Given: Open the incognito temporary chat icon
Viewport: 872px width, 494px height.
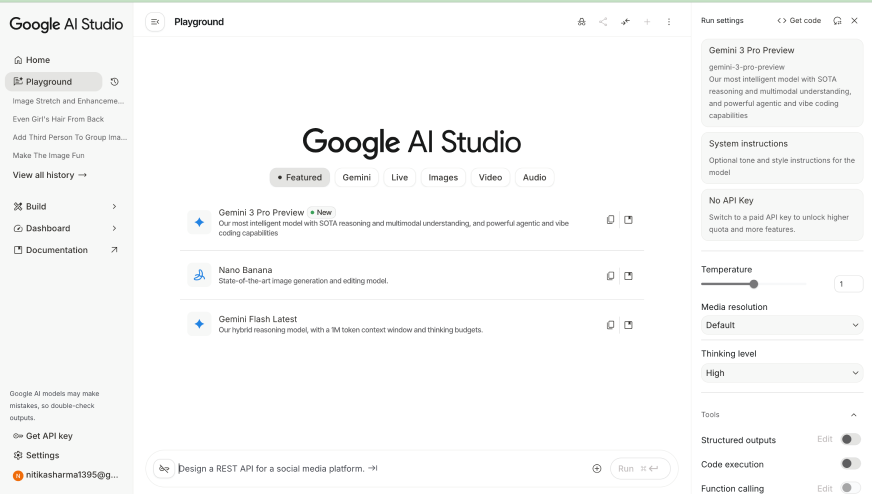Looking at the screenshot, I should [581, 22].
